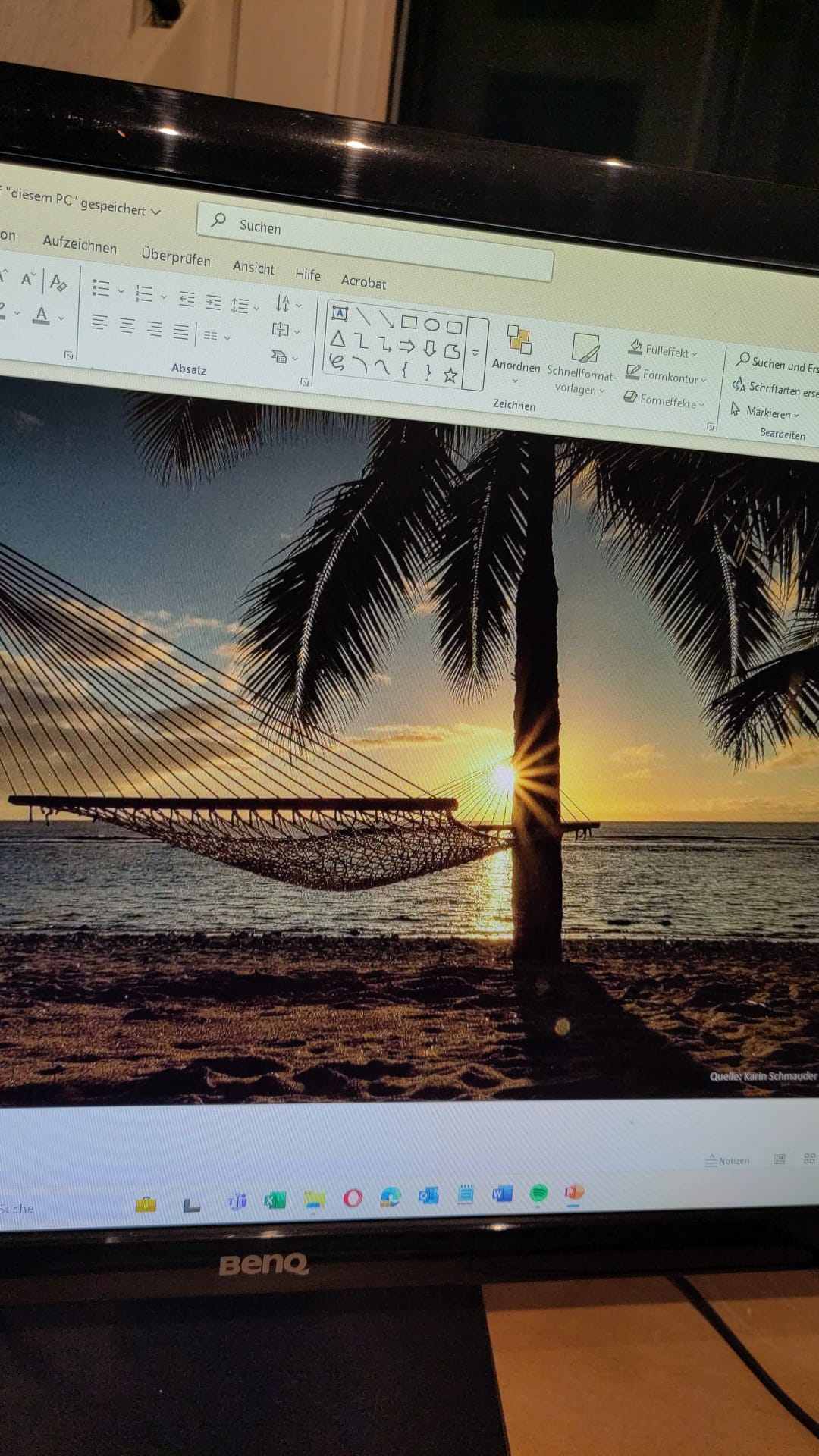Select the rectangle shape
Image resolution: width=819 pixels, height=1456 pixels.
click(409, 322)
